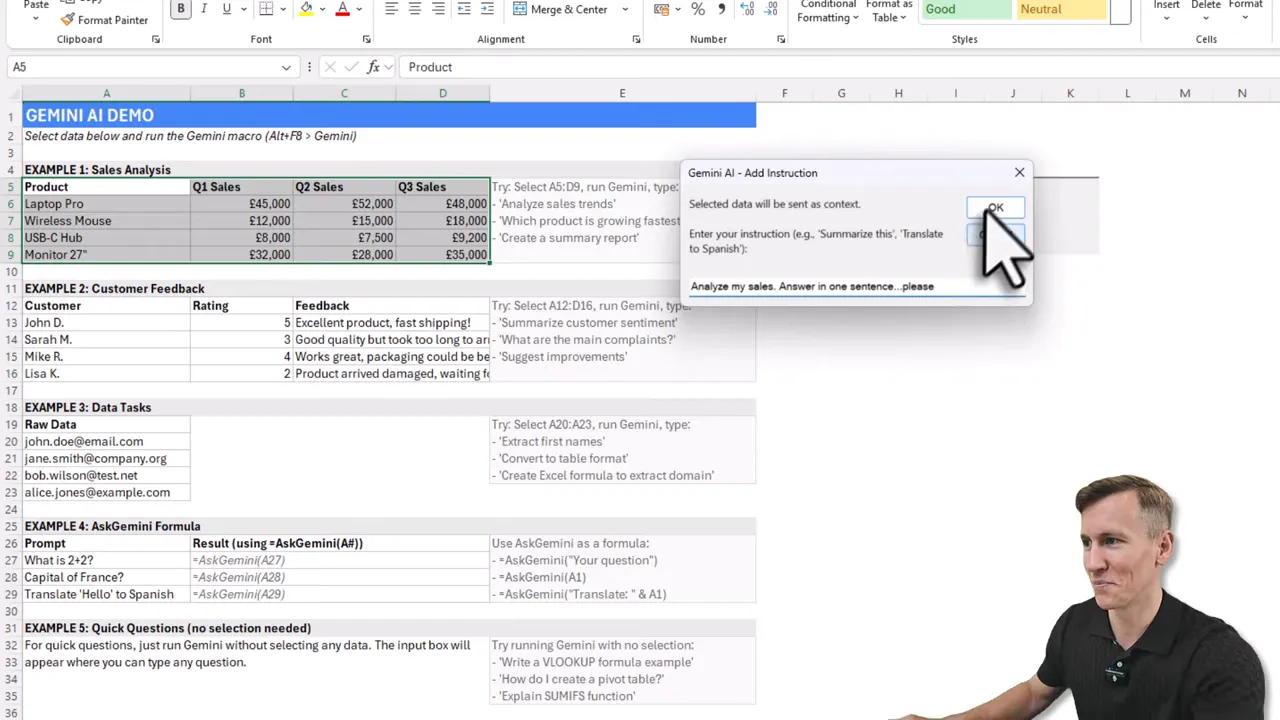This screenshot has height=720, width=1280.
Task: Select the Format Painter tool
Action: pos(104,19)
